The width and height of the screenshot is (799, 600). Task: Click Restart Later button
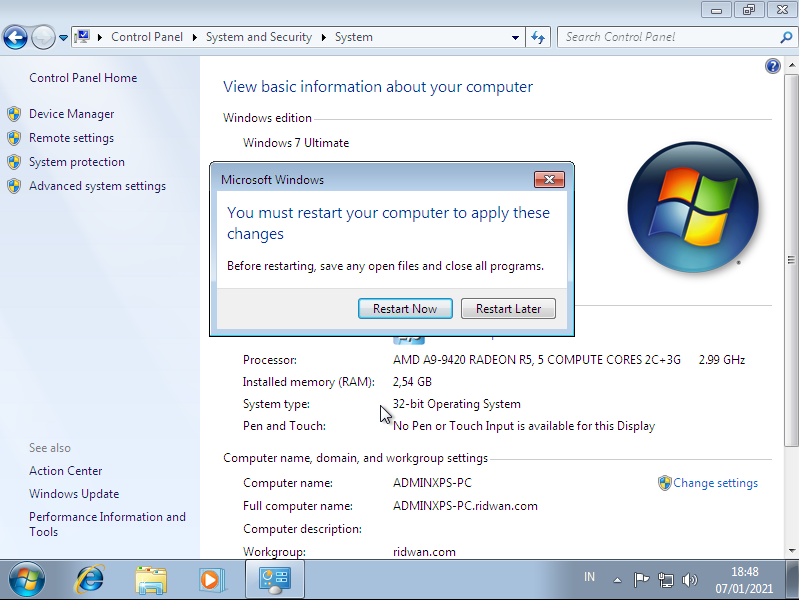[508, 308]
